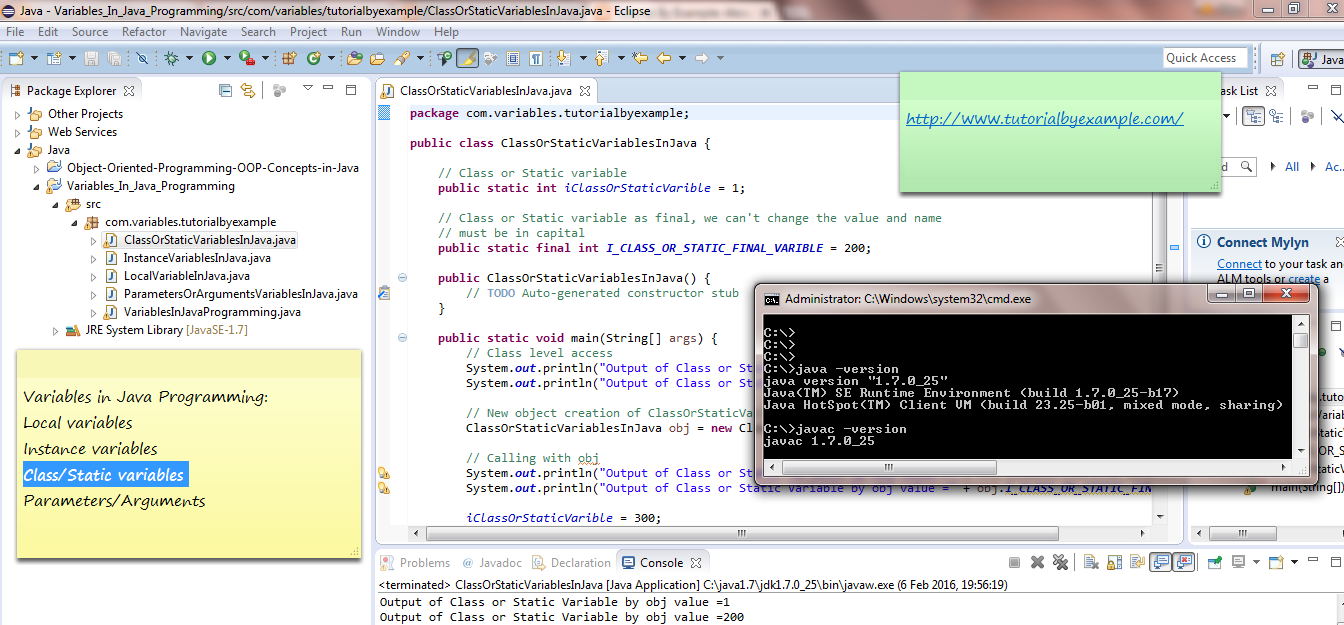
Task: Open the Window menu
Action: (398, 32)
